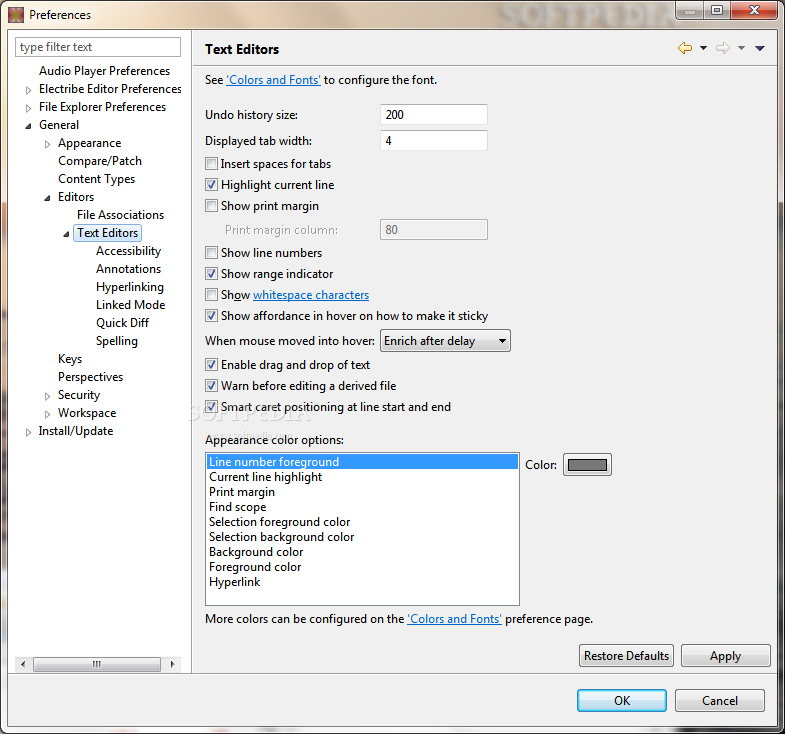Select Foreground color list item

(x=362, y=567)
